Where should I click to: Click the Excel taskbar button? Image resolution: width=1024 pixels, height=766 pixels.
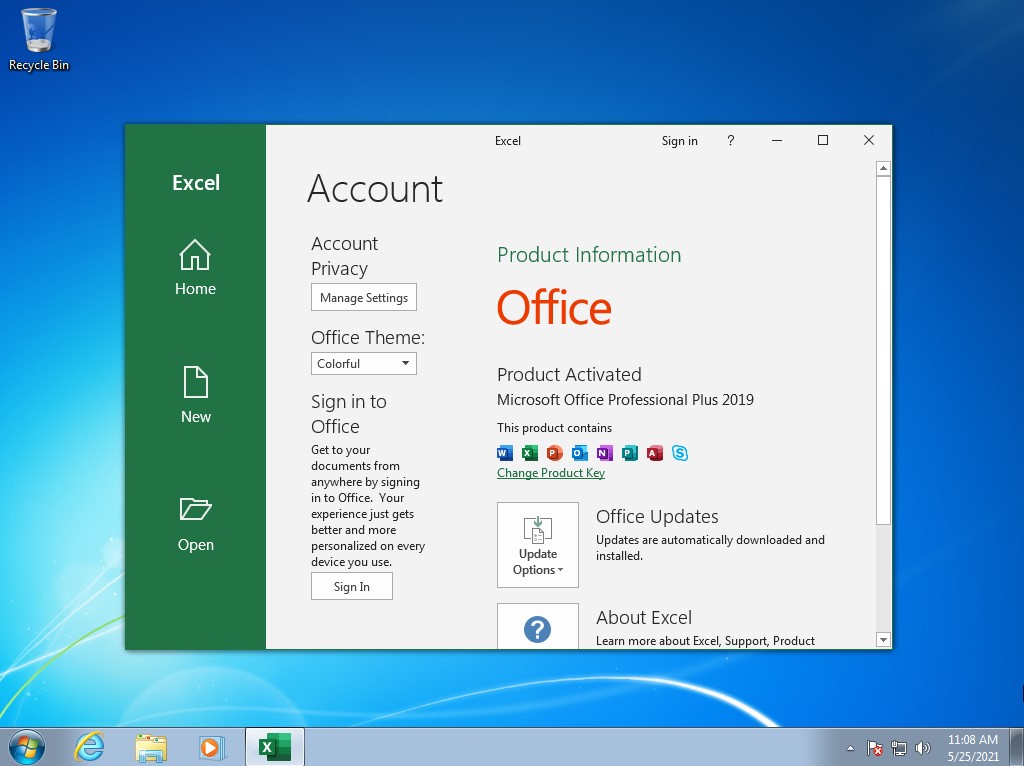275,747
